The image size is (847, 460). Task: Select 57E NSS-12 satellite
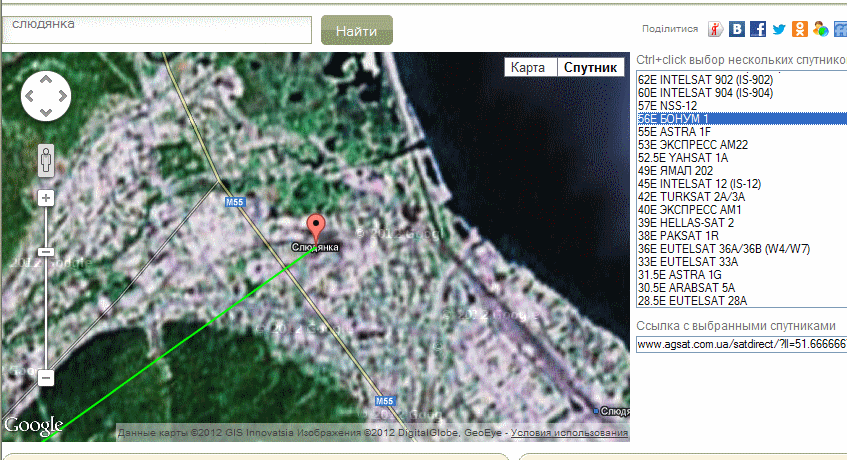[x=741, y=106]
